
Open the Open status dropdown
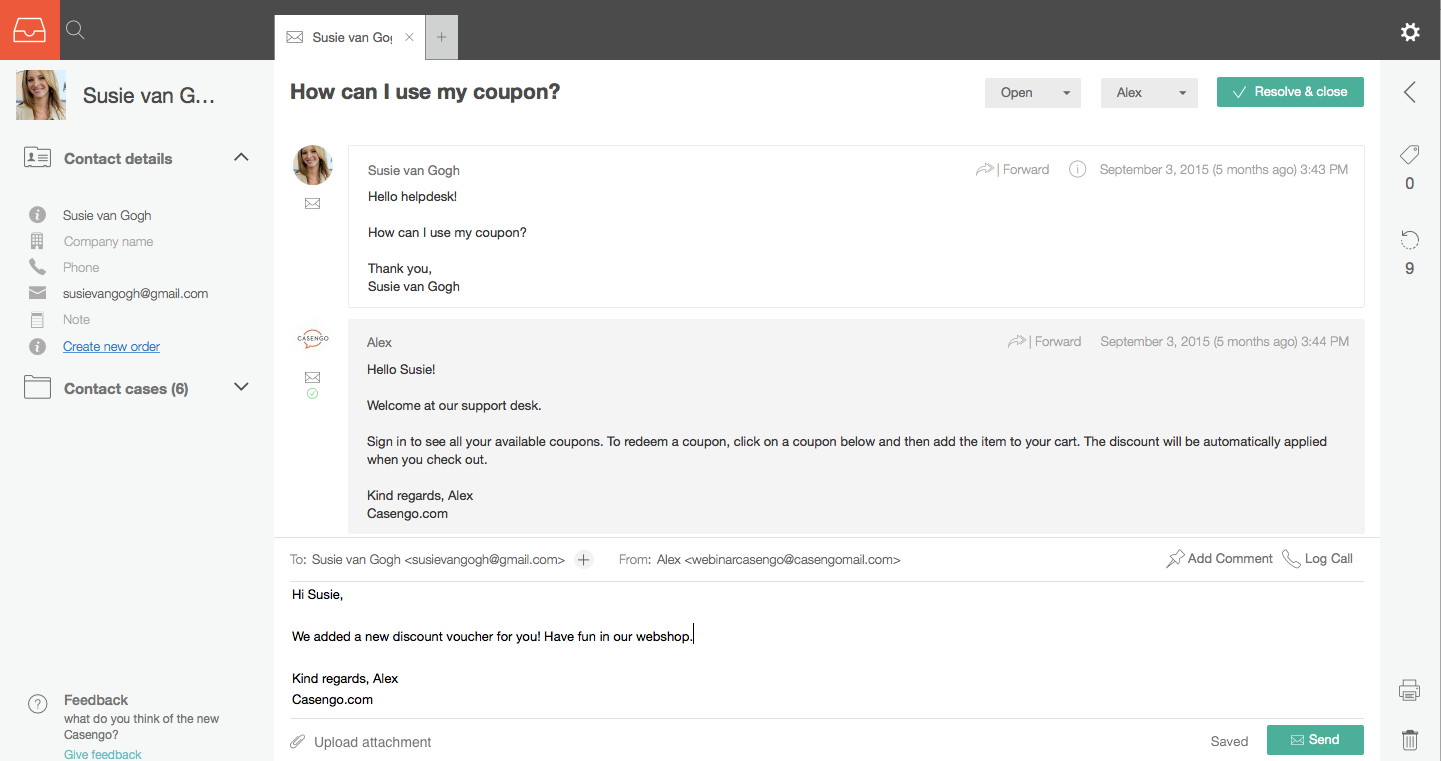pyautogui.click(x=1033, y=92)
